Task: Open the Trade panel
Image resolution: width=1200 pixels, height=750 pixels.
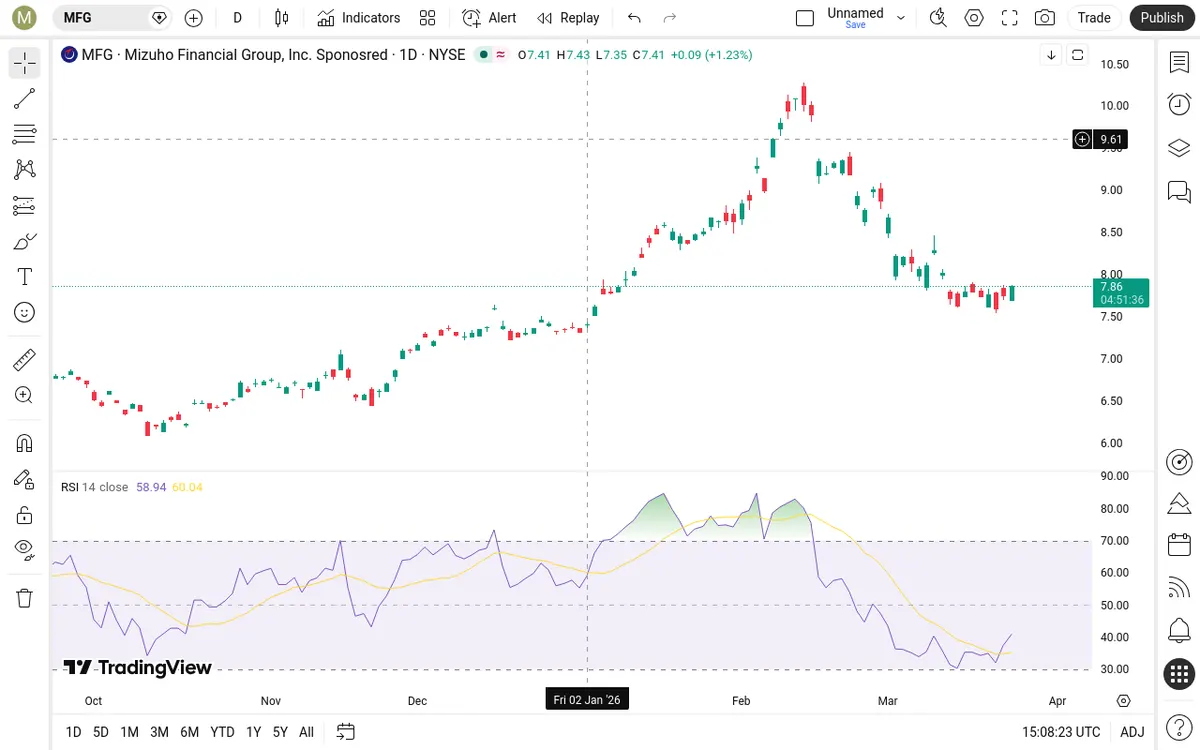Action: pos(1094,18)
